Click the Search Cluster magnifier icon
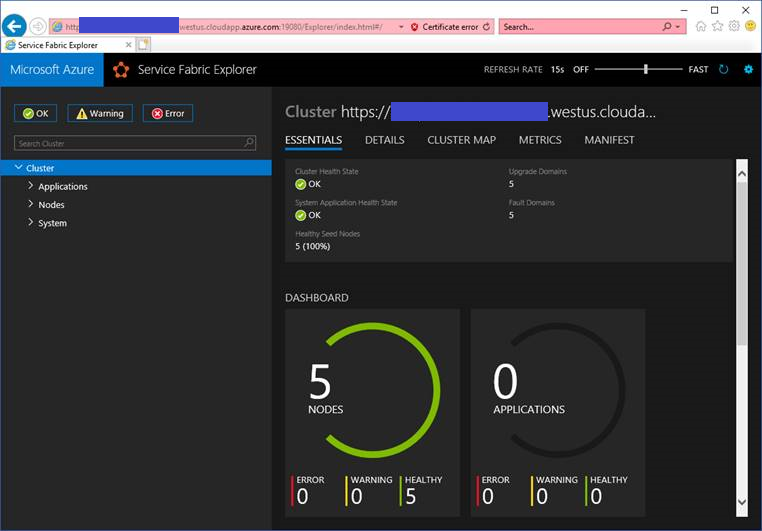 (249, 142)
